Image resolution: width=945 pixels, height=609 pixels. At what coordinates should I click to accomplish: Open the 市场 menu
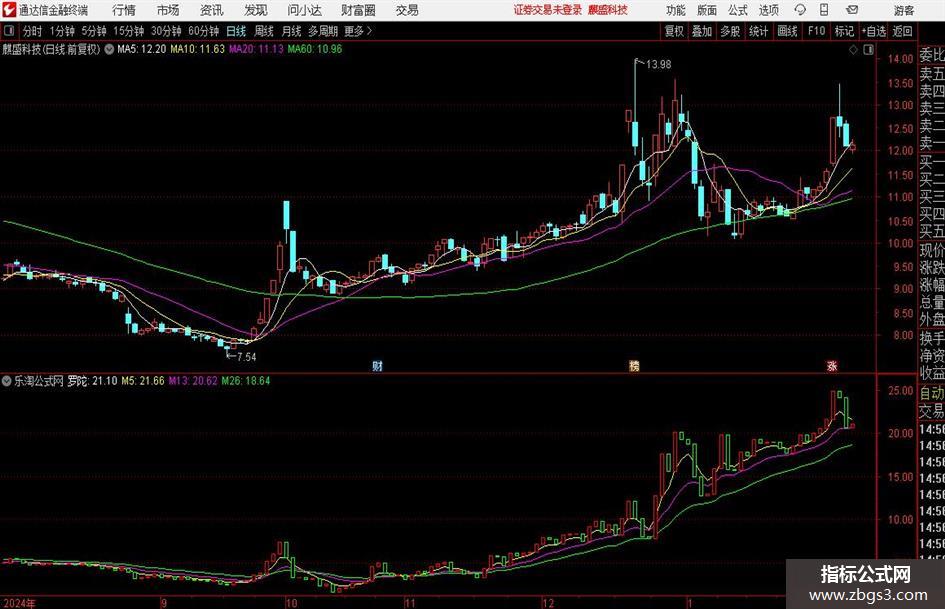click(168, 10)
